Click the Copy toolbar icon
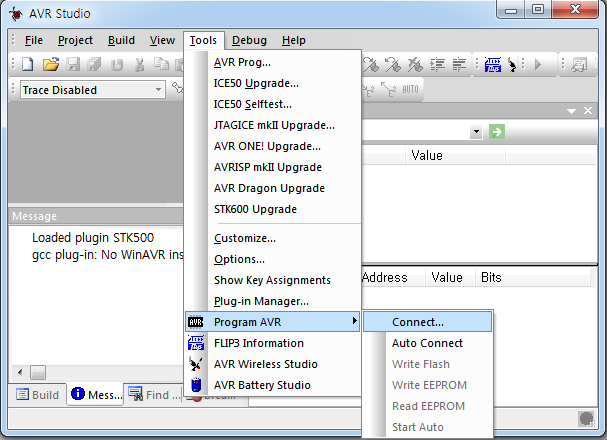The width and height of the screenshot is (607, 440). (x=161, y=64)
